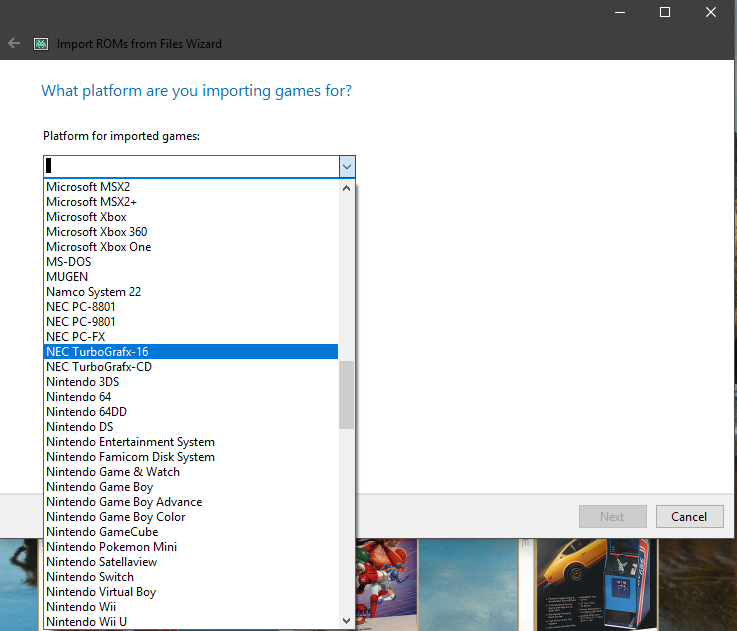Click the disabled Next button
This screenshot has height=631, width=737.
(612, 517)
